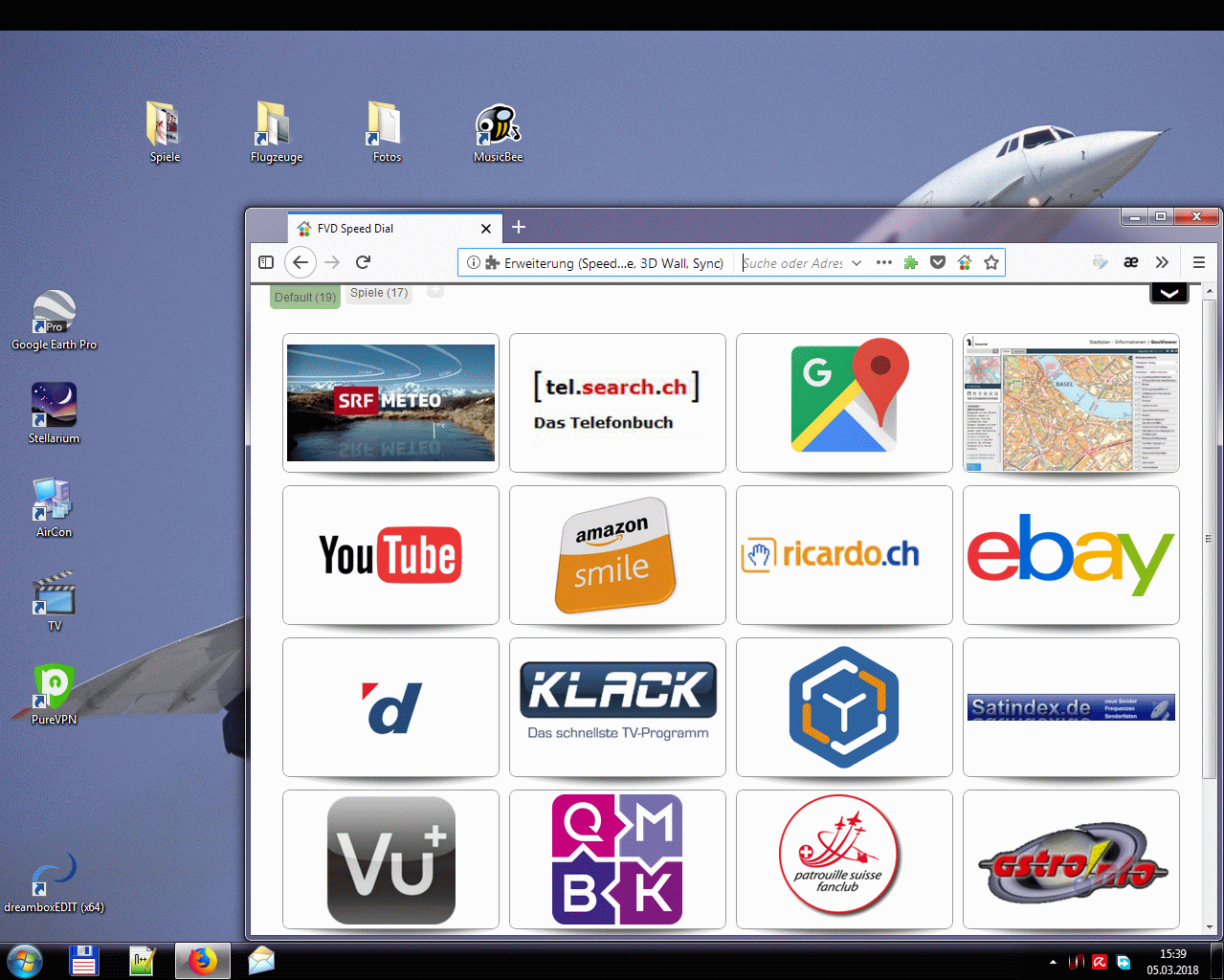1224x980 pixels.
Task: Bookmark this page with the star
Action: 991,262
